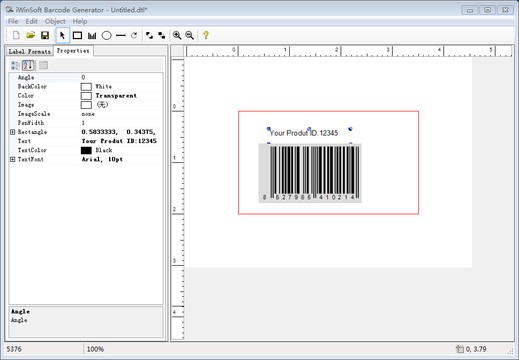Open the Object menu
The image size is (519, 360).
coord(55,21)
